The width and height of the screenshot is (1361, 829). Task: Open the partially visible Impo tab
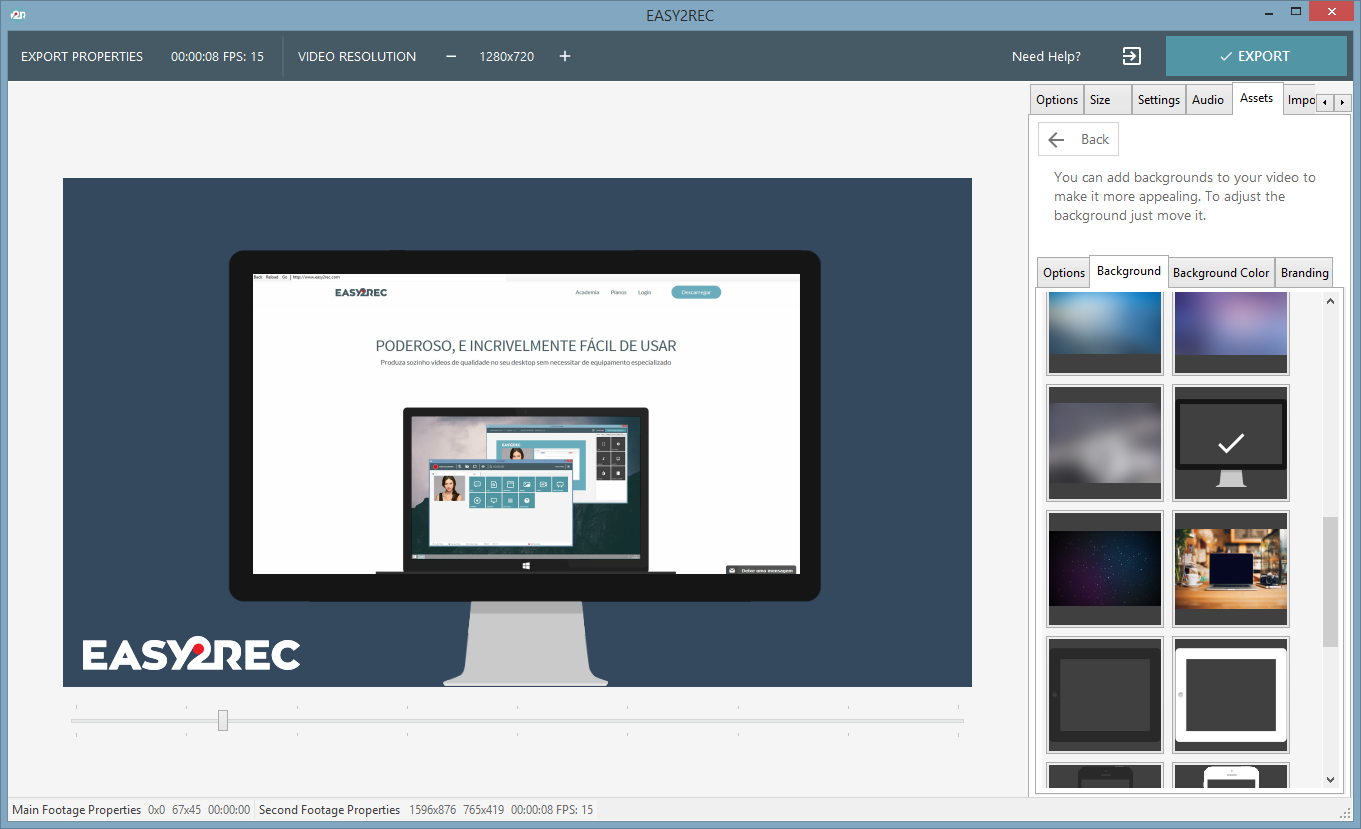1300,100
